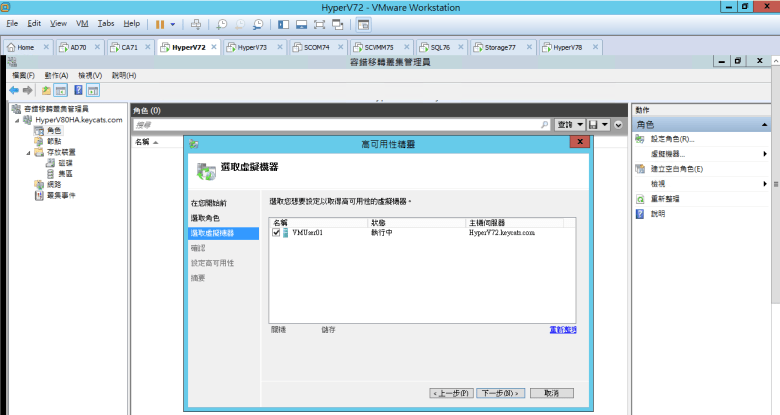
Task: Switch to the SQL76 VM tab
Action: [x=434, y=47]
